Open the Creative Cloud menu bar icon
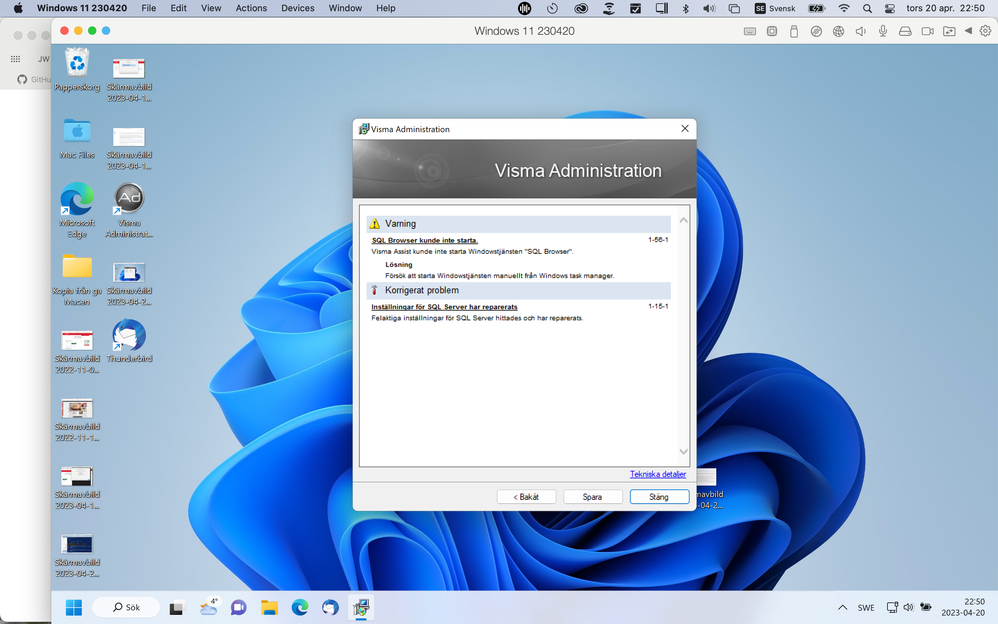 click(581, 8)
